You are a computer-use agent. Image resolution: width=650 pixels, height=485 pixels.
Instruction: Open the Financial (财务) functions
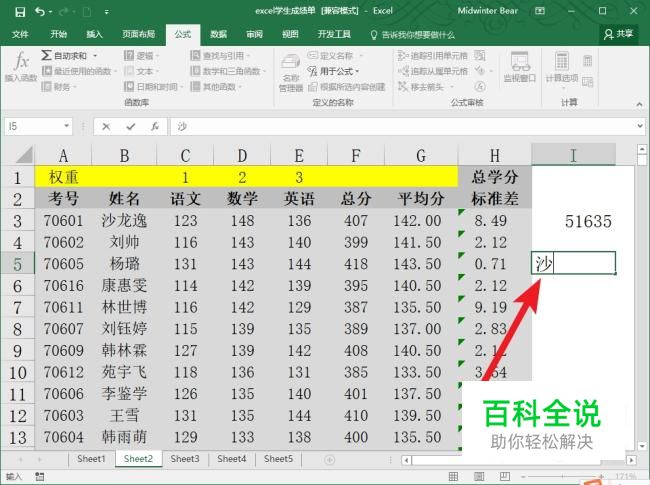[x=59, y=87]
